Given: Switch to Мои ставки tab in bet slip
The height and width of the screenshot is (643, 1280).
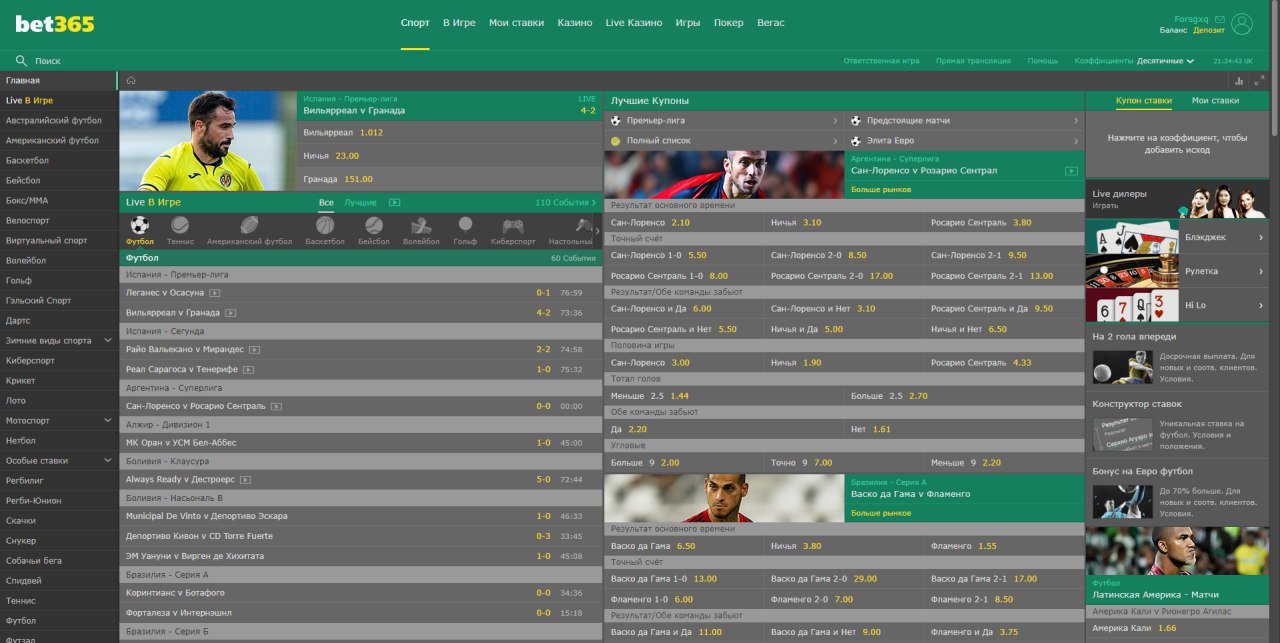Looking at the screenshot, I should 1215,100.
